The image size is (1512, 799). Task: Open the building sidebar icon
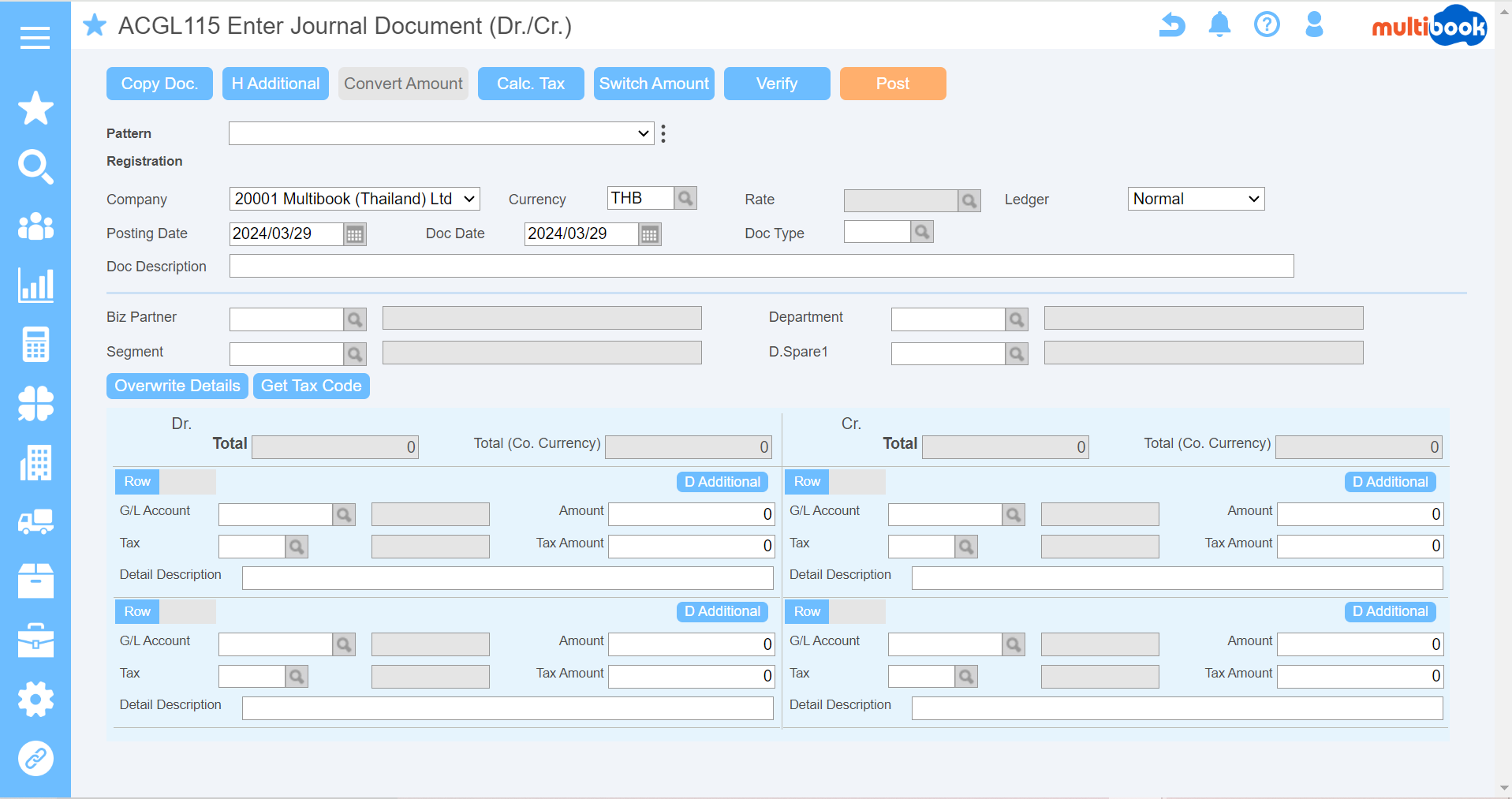pos(35,463)
